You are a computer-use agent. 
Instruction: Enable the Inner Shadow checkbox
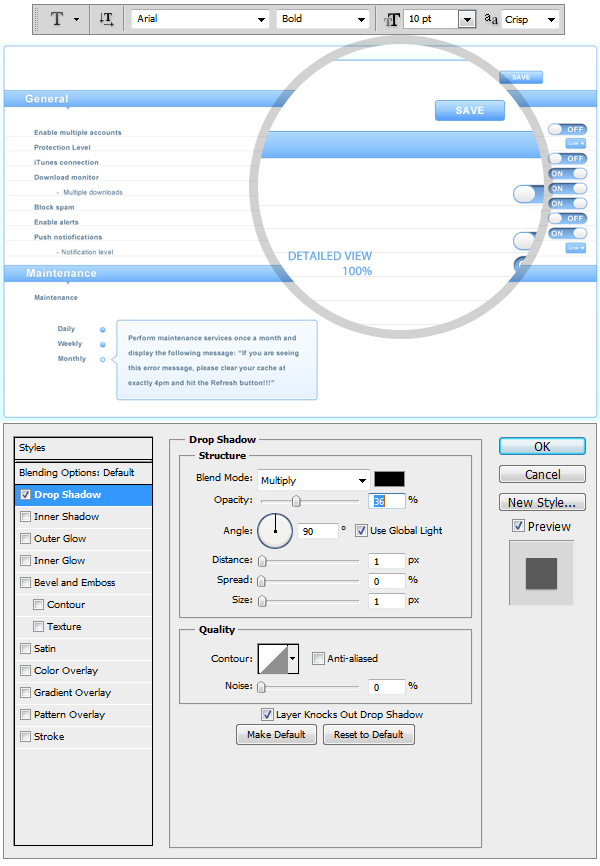tap(26, 517)
